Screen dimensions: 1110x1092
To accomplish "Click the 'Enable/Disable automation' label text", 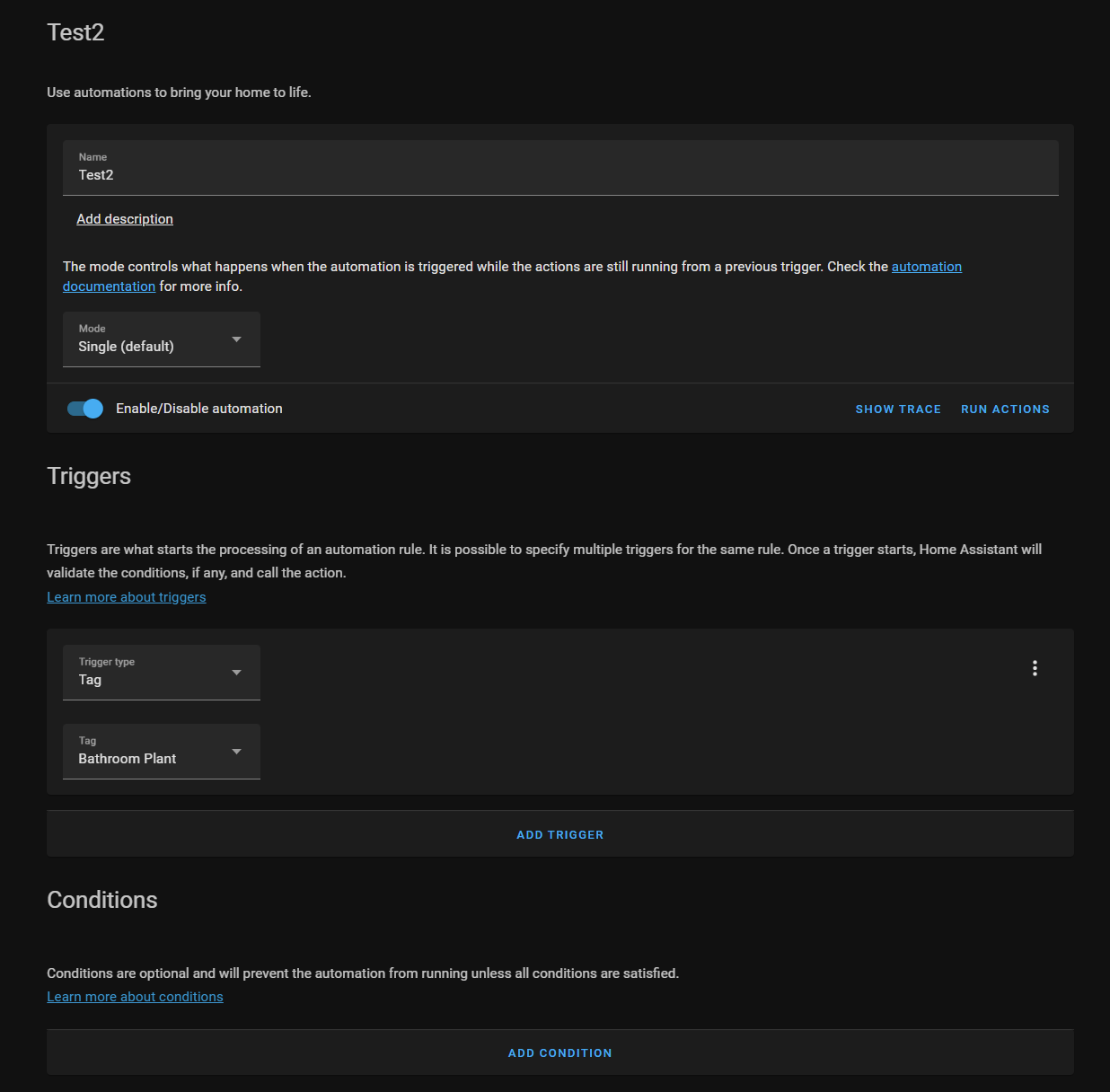I will [x=199, y=409].
